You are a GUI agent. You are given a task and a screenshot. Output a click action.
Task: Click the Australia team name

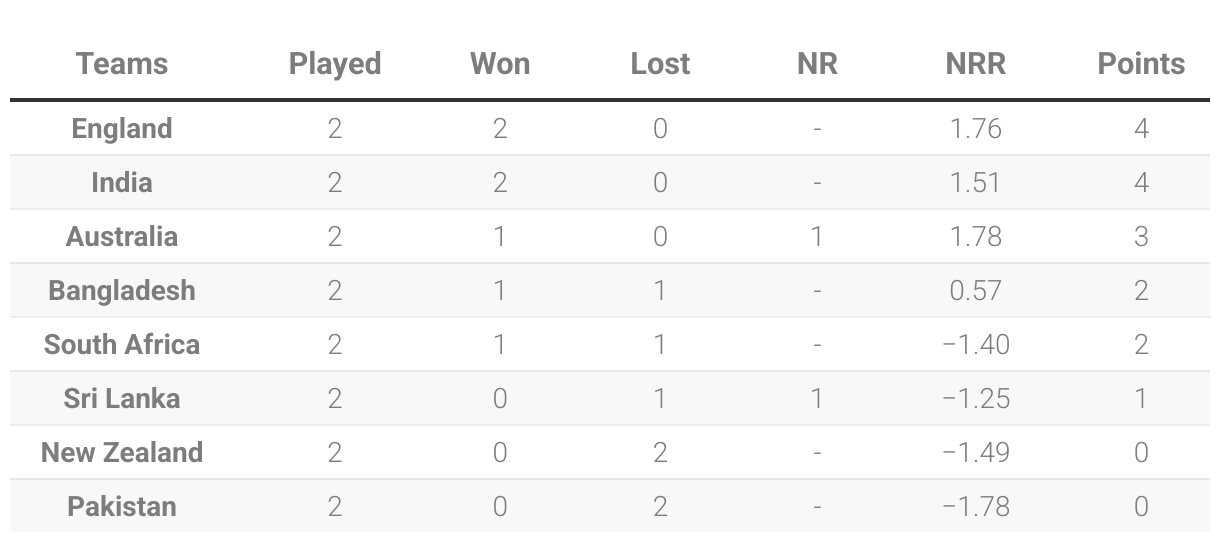(x=122, y=237)
